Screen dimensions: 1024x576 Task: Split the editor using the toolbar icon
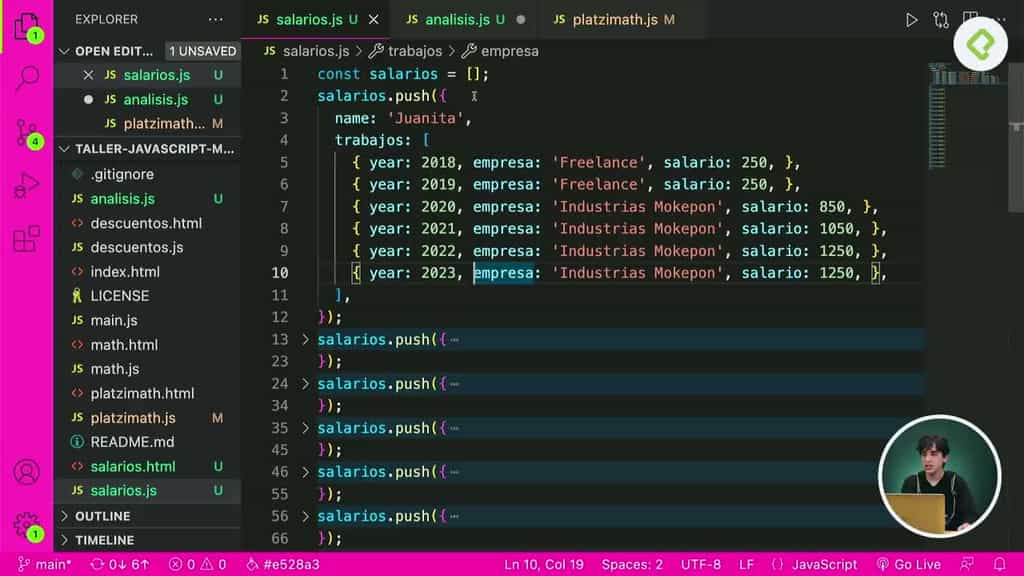click(970, 18)
